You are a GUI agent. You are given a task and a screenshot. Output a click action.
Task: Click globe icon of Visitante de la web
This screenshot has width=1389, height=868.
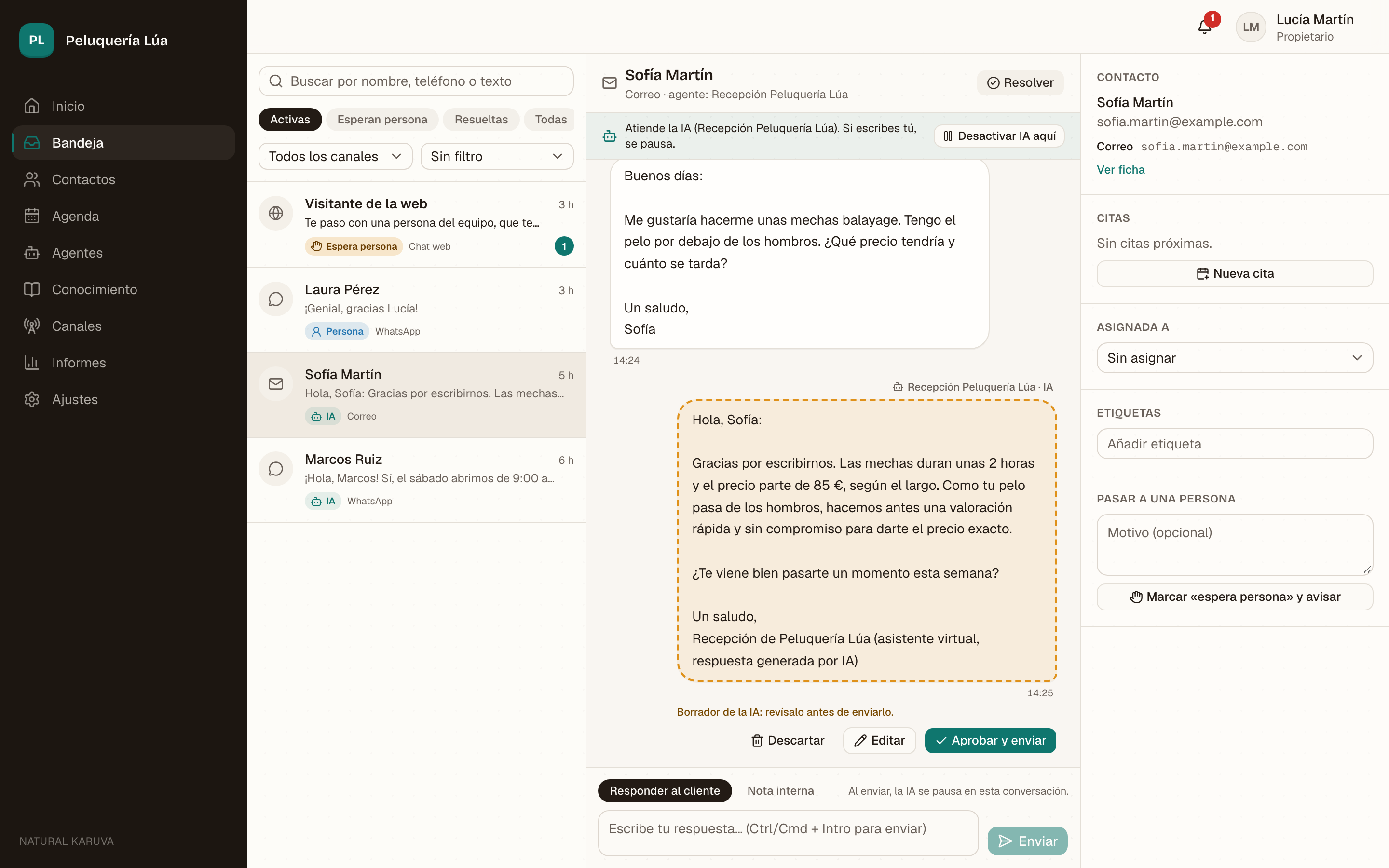tap(275, 213)
